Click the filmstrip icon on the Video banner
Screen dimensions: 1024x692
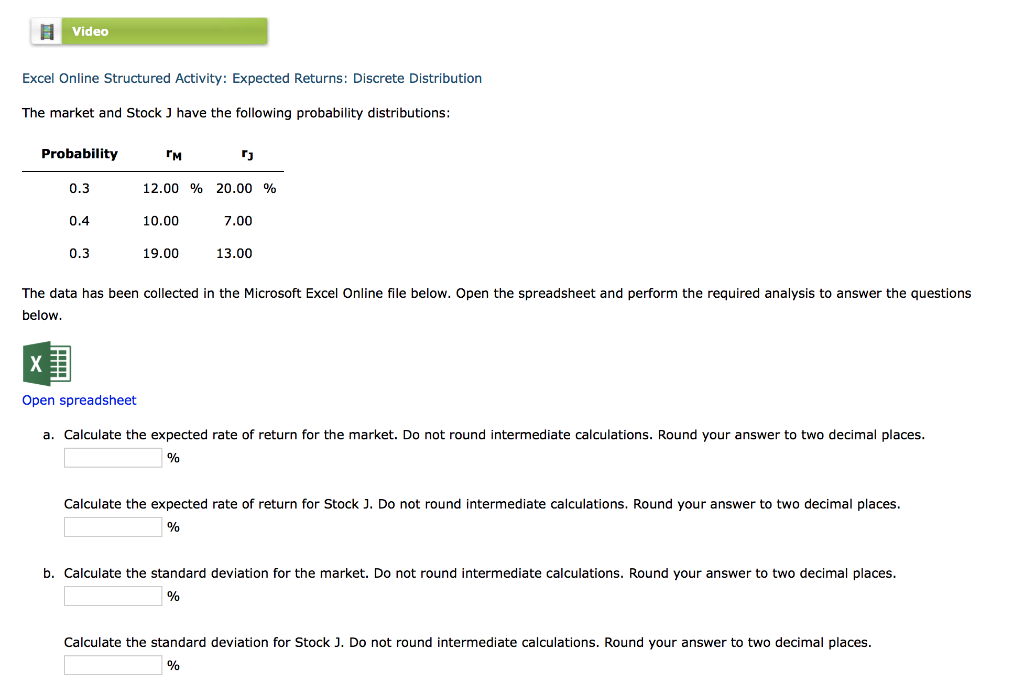[46, 30]
